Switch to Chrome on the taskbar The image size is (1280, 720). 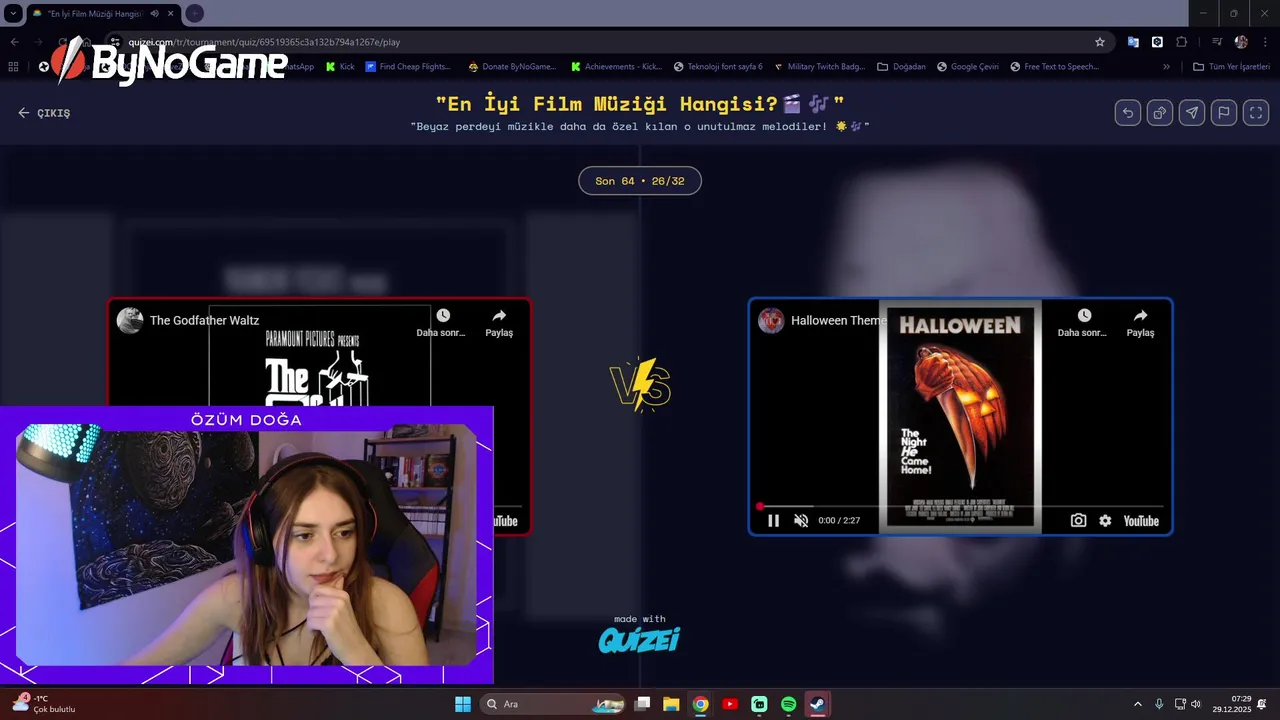[x=700, y=704]
